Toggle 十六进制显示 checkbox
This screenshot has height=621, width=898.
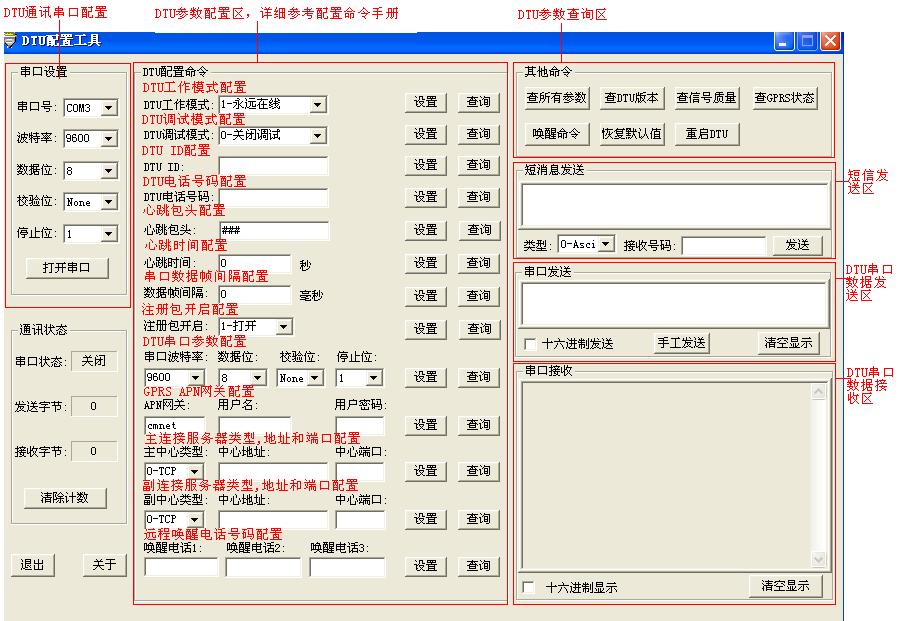pos(529,587)
